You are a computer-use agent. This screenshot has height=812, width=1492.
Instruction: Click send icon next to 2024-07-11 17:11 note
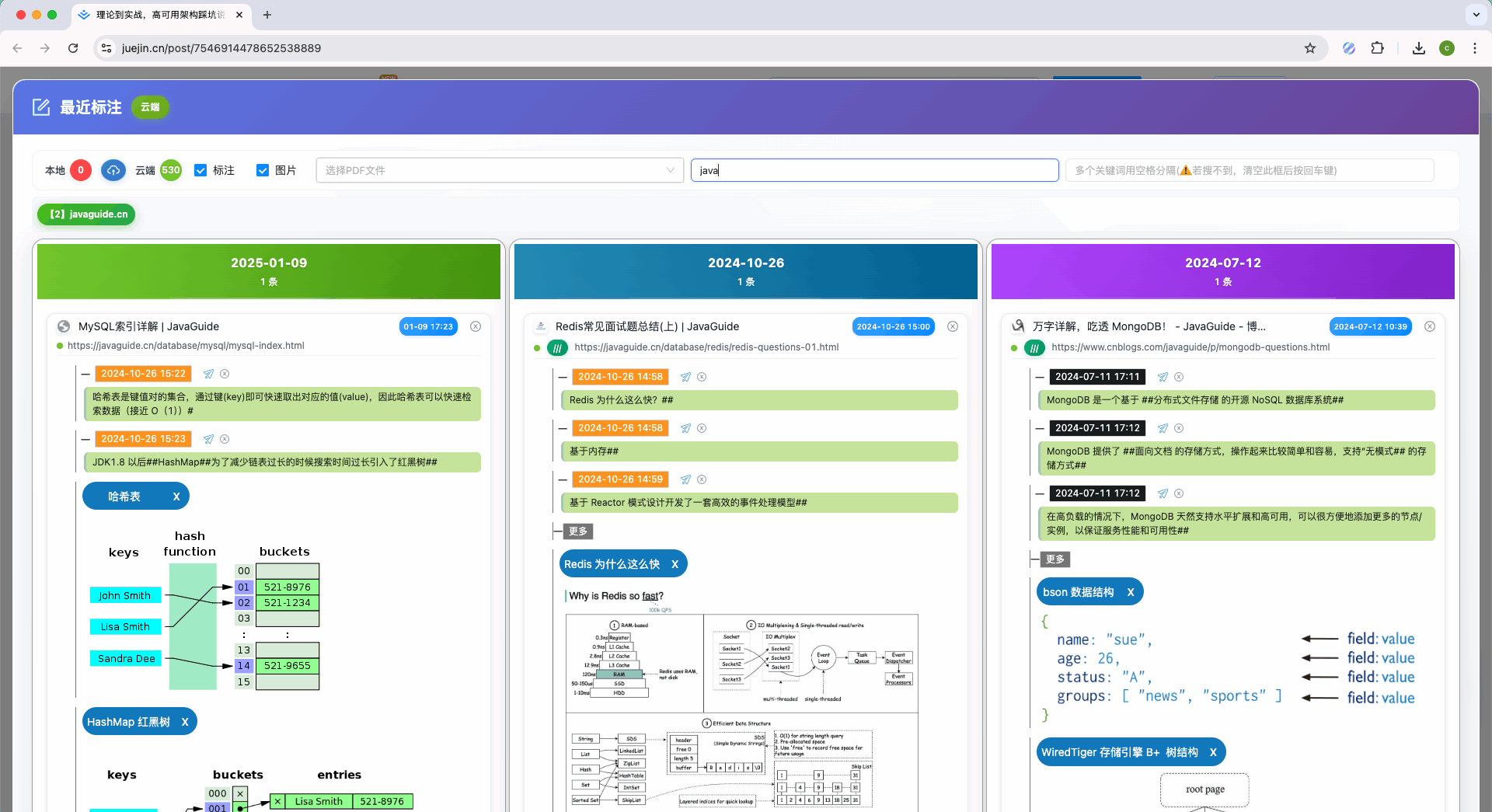click(x=1163, y=377)
